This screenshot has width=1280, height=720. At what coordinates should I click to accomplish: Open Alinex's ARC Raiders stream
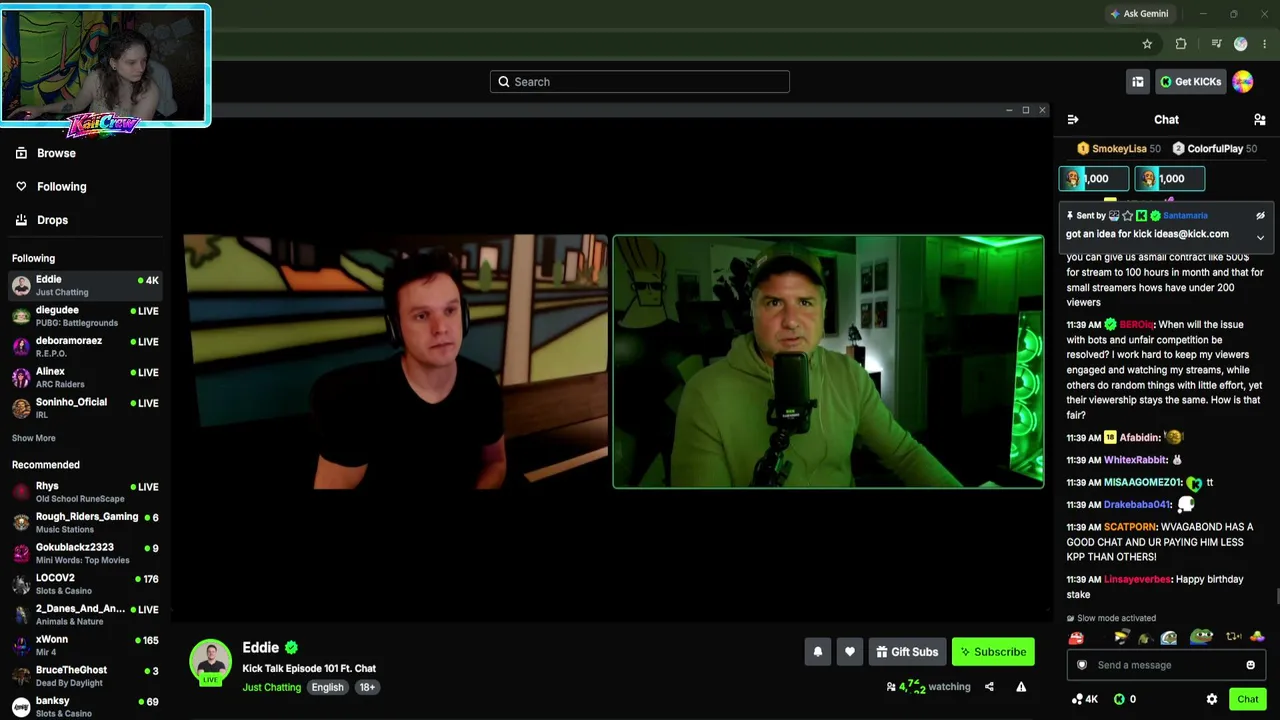coord(85,377)
